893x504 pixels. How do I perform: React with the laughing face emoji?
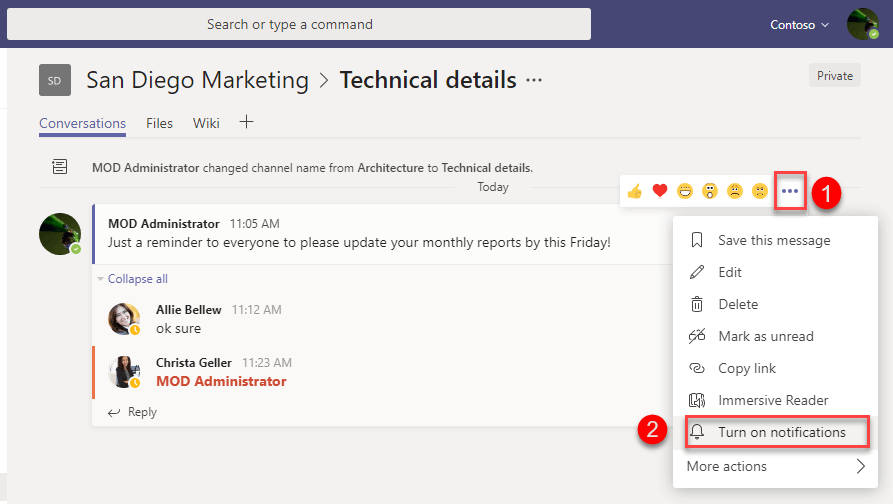pyautogui.click(x=685, y=191)
